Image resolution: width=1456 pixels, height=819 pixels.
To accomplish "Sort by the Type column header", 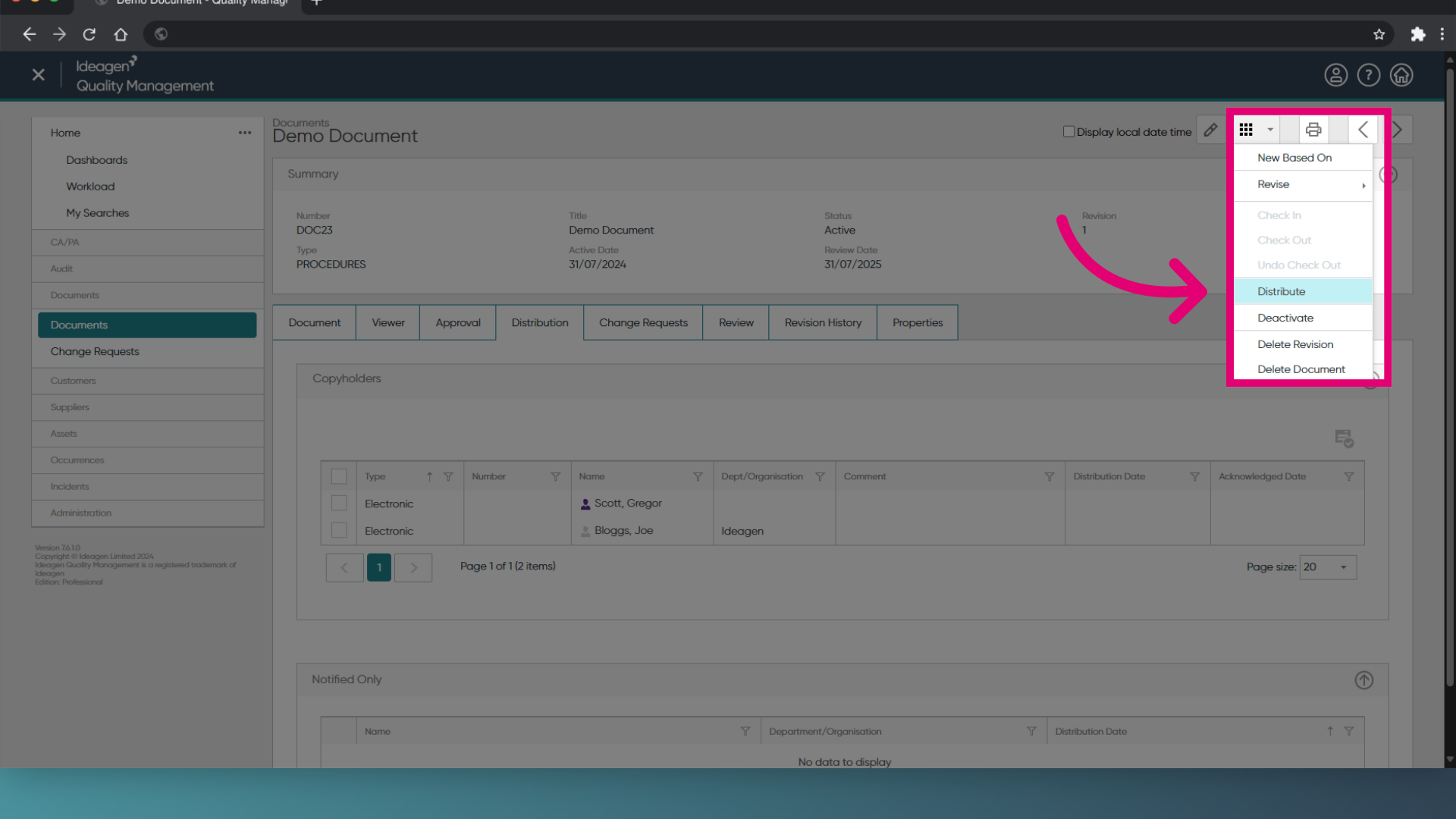I will tap(375, 477).
